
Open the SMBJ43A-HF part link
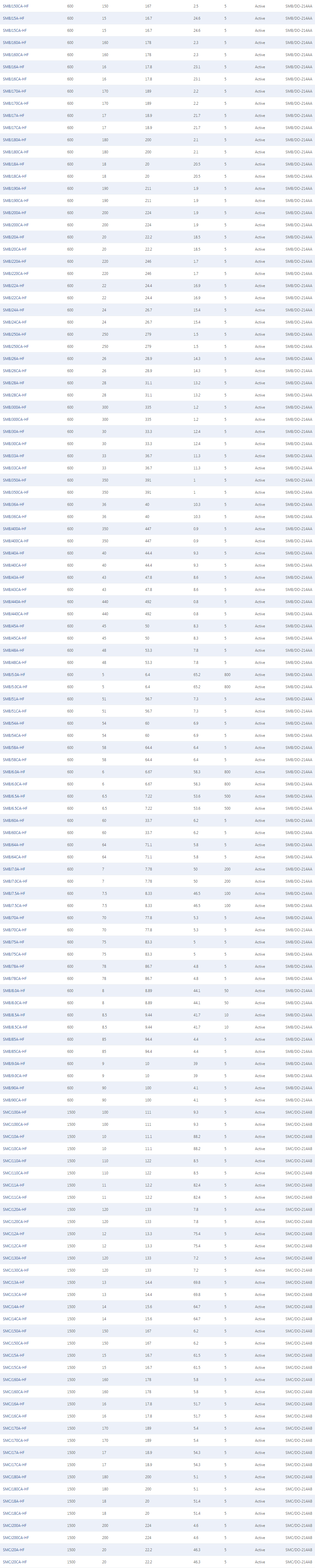click(x=13, y=578)
